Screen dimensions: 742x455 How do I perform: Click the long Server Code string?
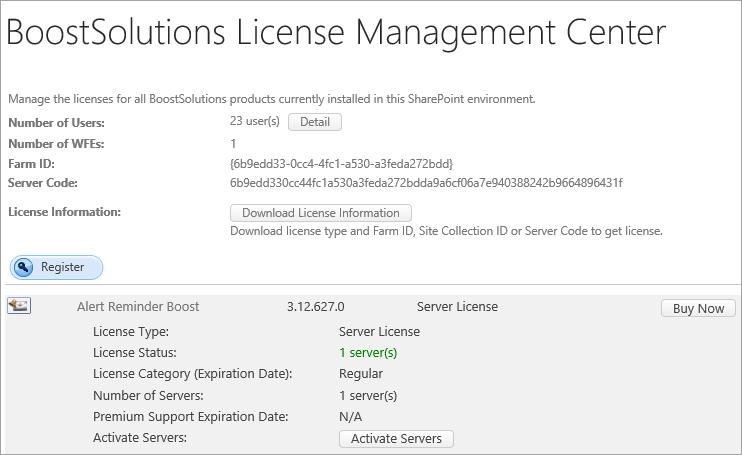tap(426, 183)
